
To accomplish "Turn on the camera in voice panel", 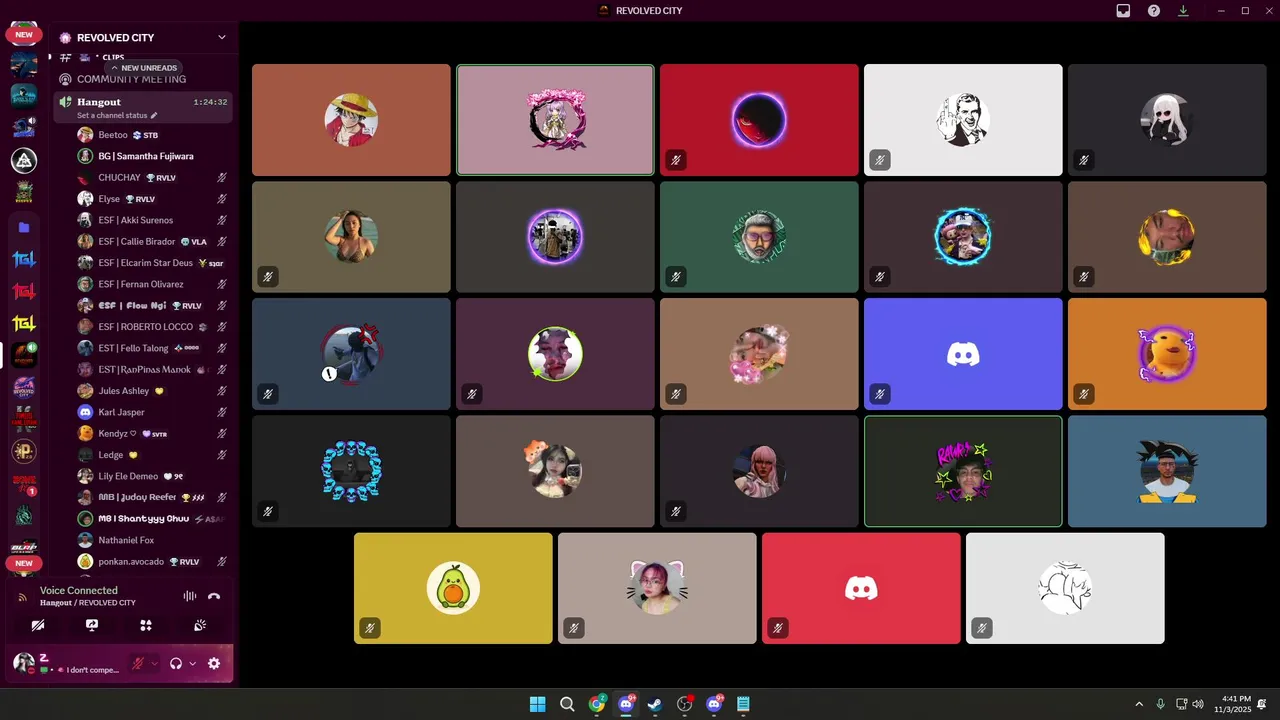I will click(38, 625).
